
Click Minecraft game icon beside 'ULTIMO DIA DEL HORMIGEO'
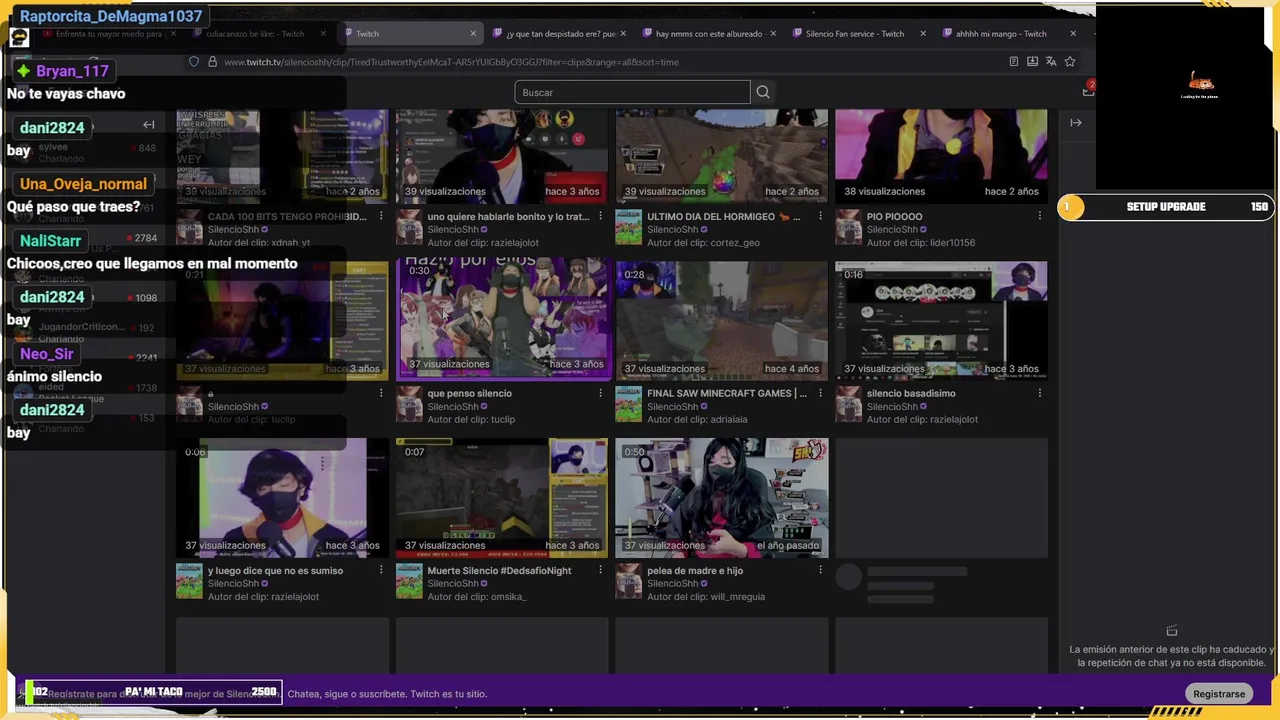[x=628, y=227]
